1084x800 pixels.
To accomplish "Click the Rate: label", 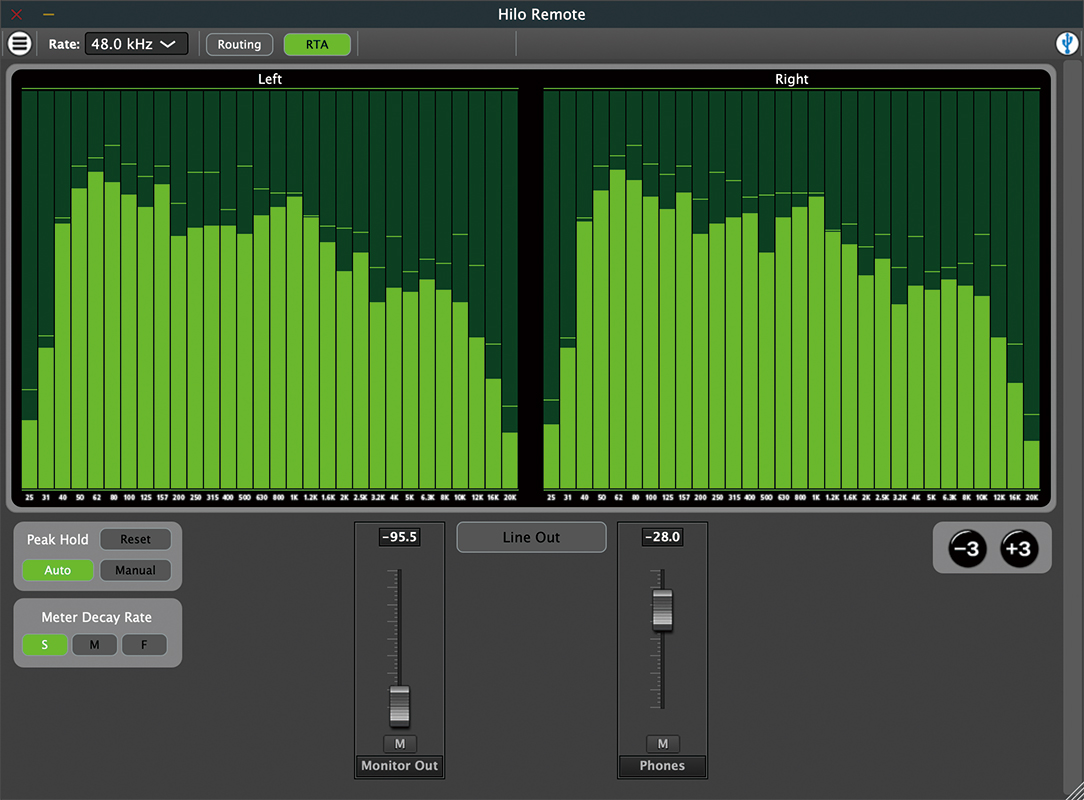I will pyautogui.click(x=64, y=44).
